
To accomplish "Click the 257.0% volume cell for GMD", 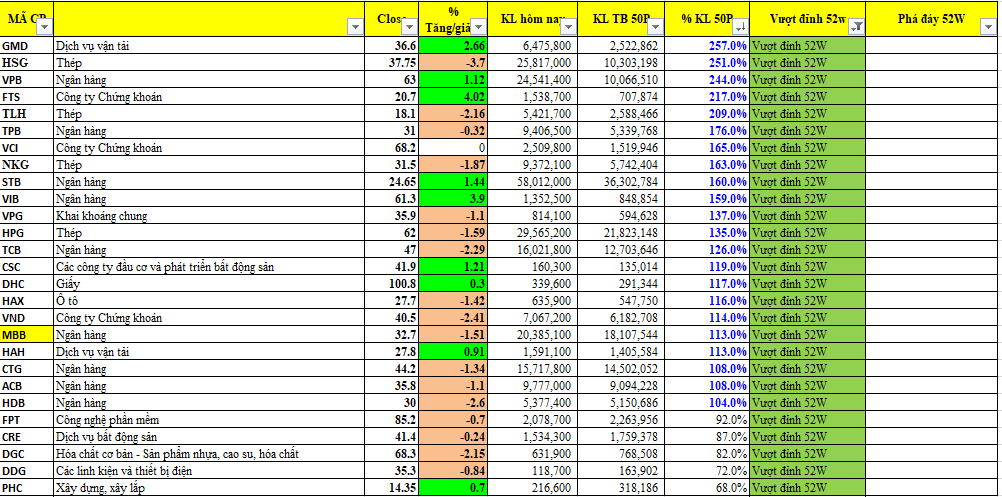I will tap(711, 46).
